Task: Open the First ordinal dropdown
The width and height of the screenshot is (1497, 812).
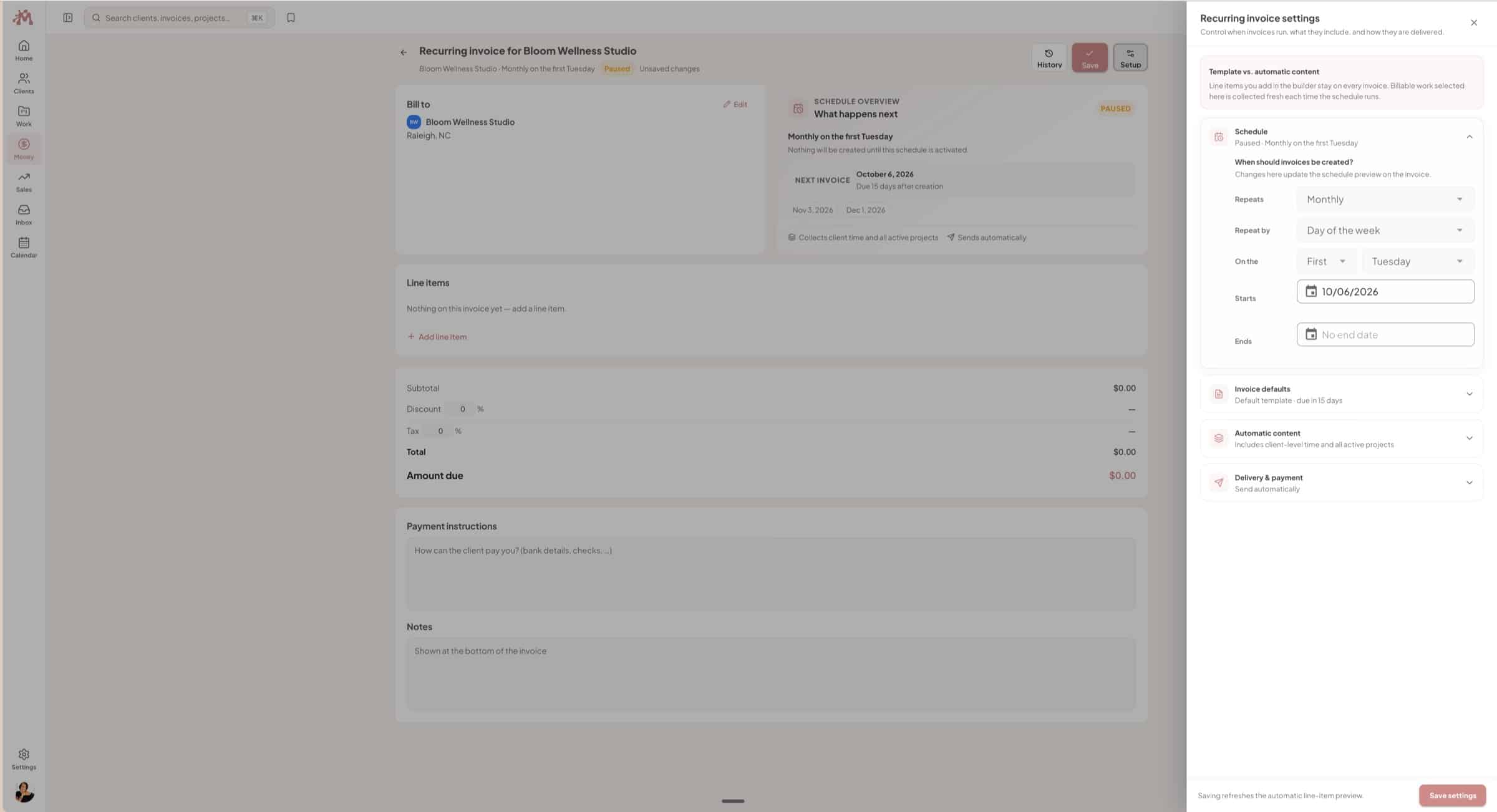Action: point(1327,261)
